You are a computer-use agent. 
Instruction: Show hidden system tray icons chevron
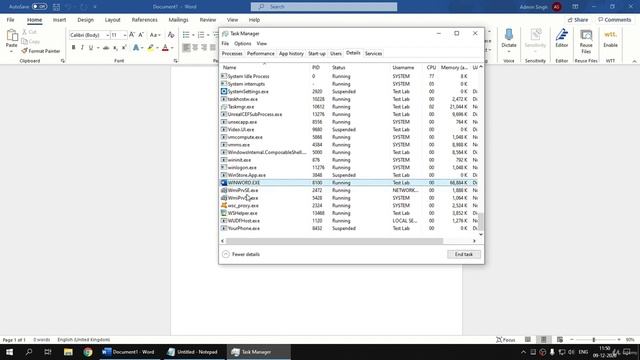[523, 352]
